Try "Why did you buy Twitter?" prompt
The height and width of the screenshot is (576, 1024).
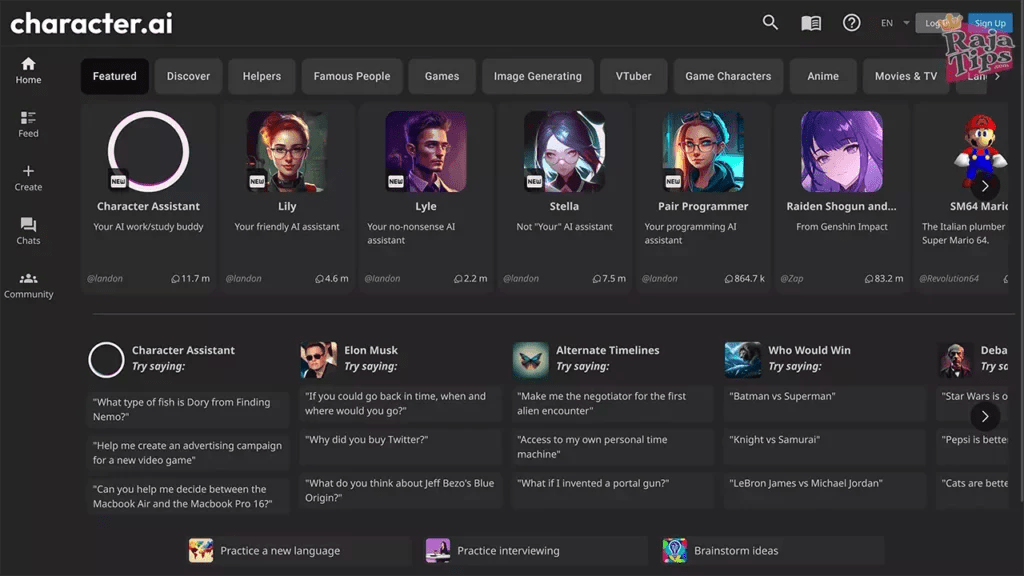(x=400, y=447)
